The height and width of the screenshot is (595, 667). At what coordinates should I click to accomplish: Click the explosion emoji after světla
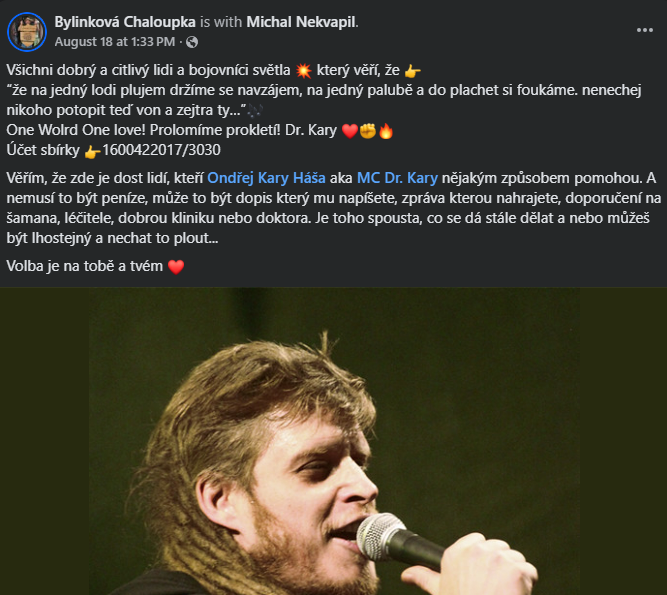click(x=303, y=71)
